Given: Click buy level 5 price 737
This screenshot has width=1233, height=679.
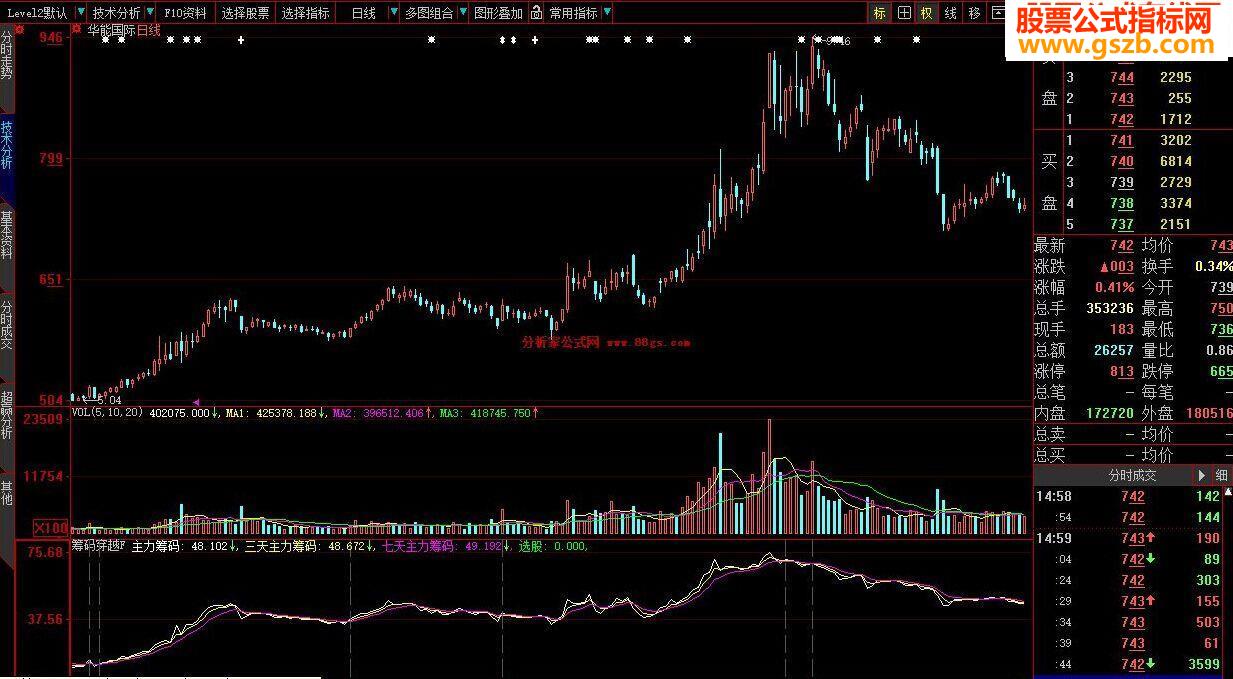Looking at the screenshot, I should 1122,225.
